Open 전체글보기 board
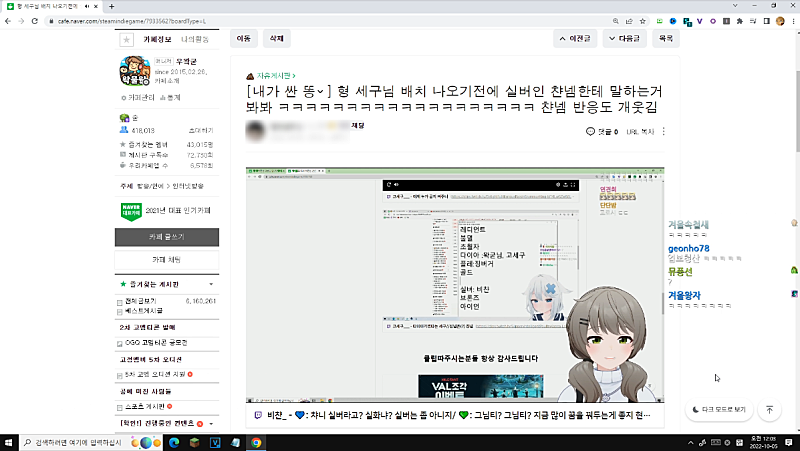Viewport: 800px width, 451px height. [x=141, y=301]
